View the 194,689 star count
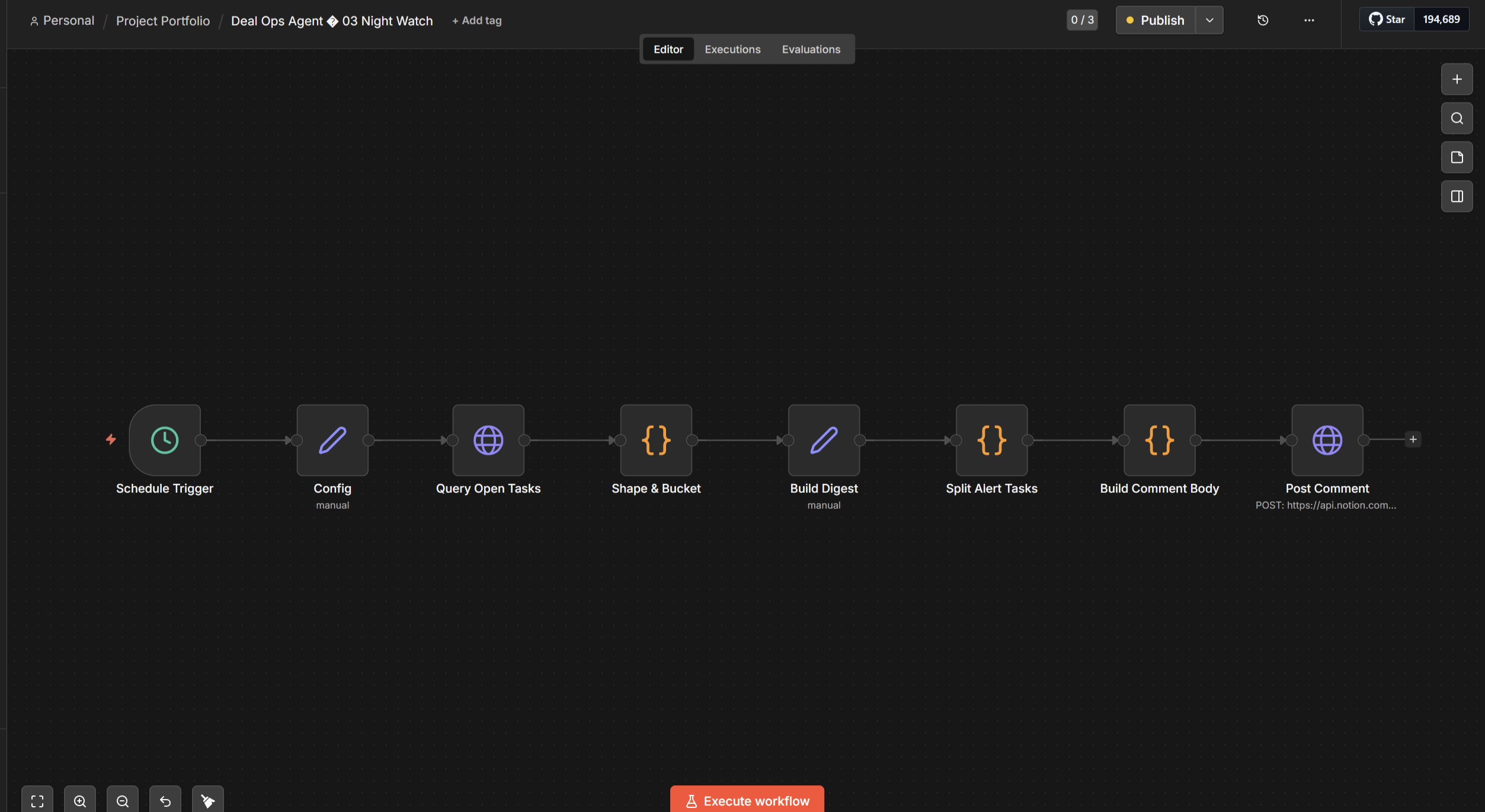This screenshot has width=1485, height=812. [1441, 20]
